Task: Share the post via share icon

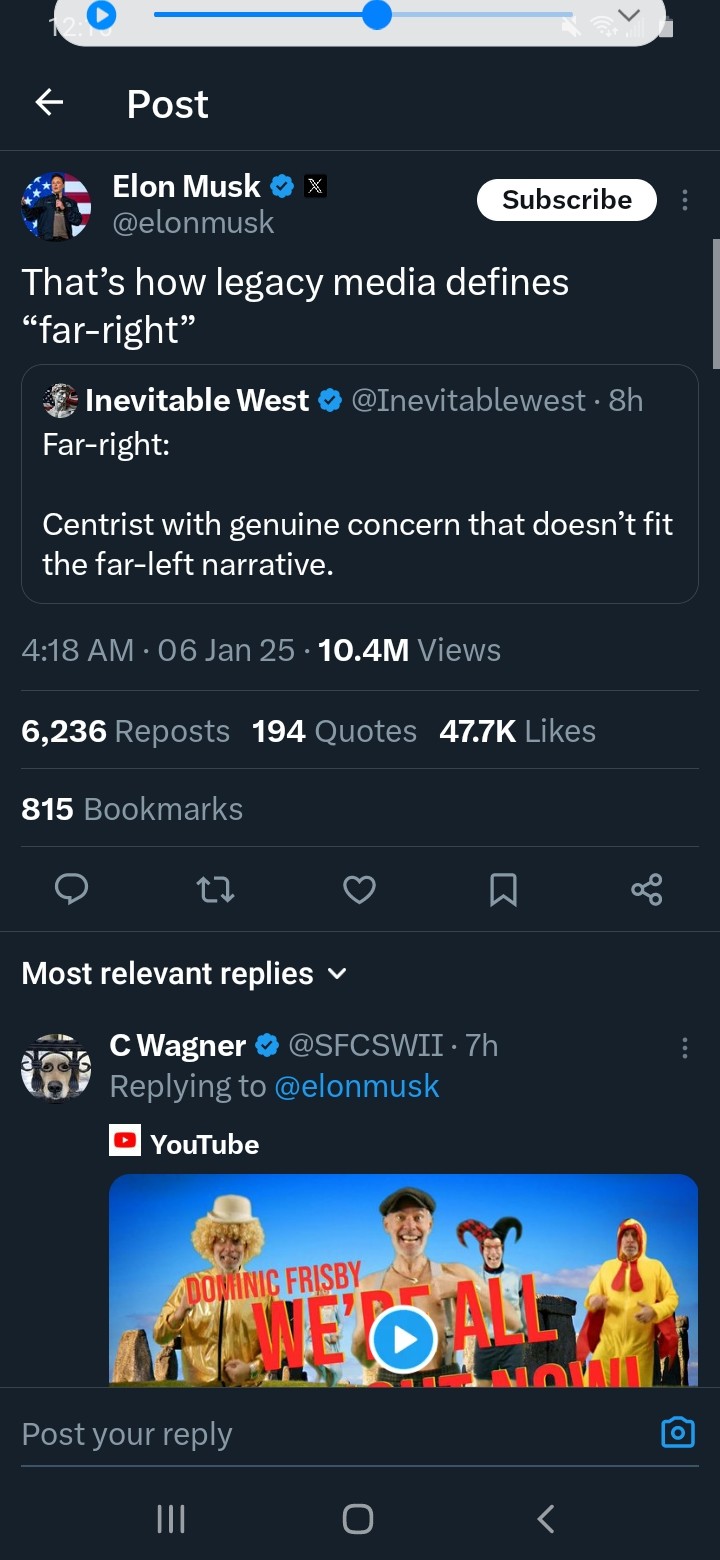Action: [647, 889]
